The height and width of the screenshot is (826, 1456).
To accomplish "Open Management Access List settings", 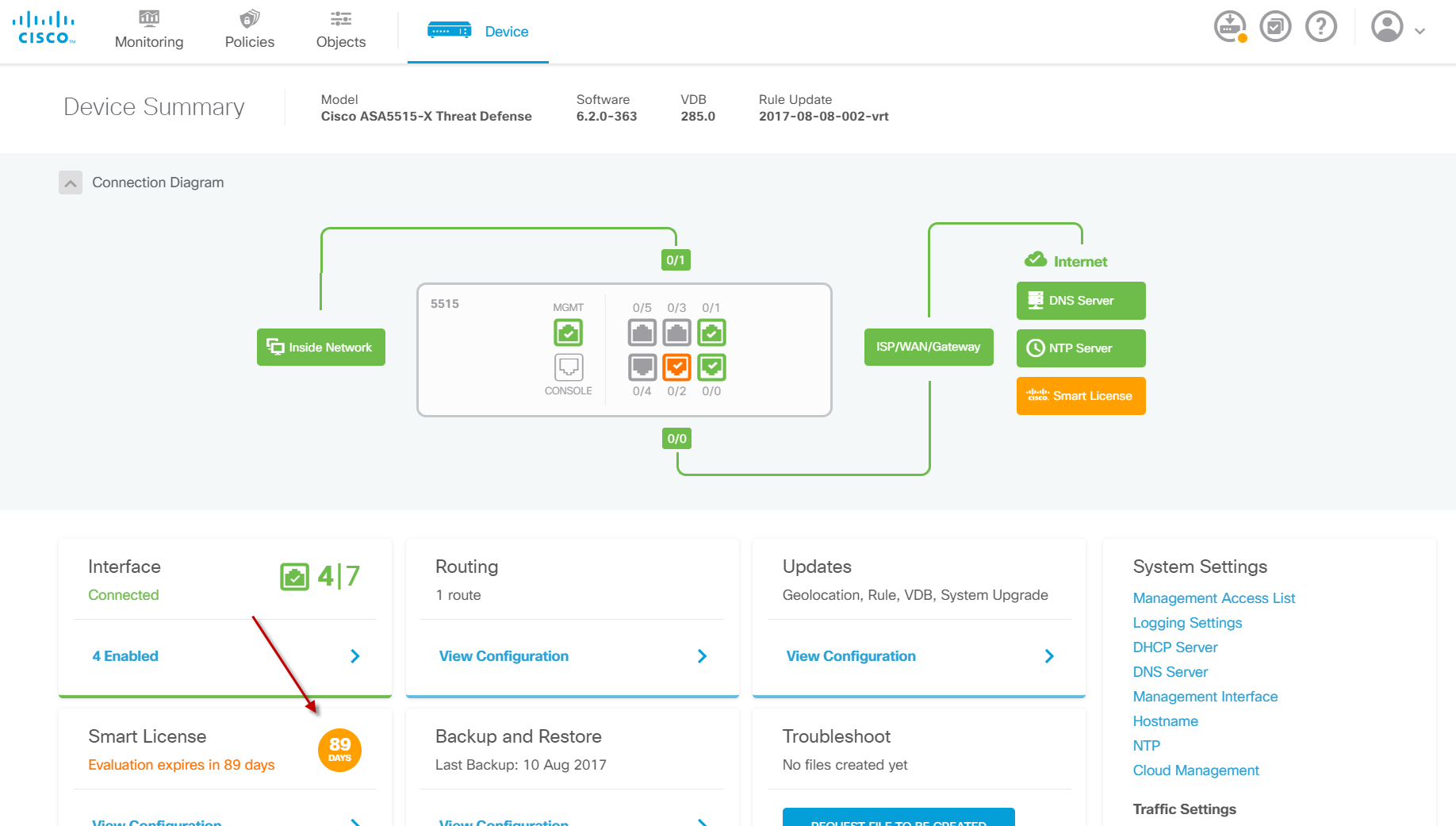I will pyautogui.click(x=1213, y=598).
